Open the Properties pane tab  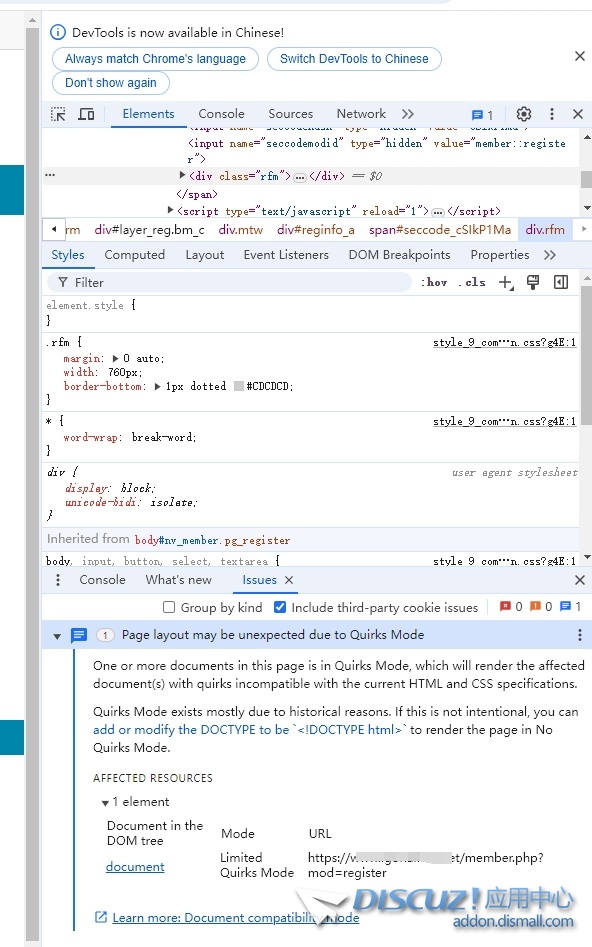tap(500, 255)
